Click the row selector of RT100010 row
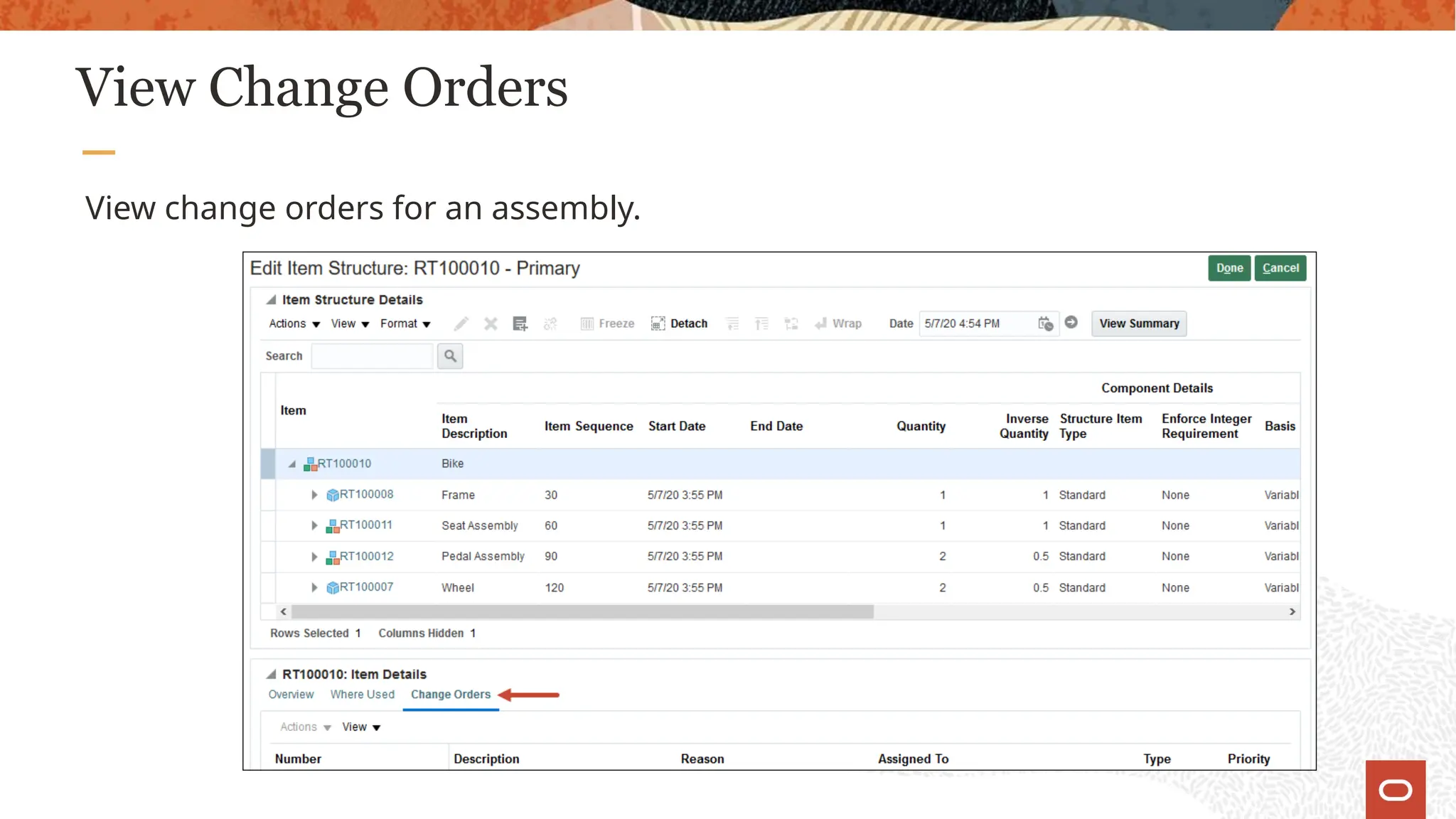This screenshot has width=1456, height=819. point(268,464)
